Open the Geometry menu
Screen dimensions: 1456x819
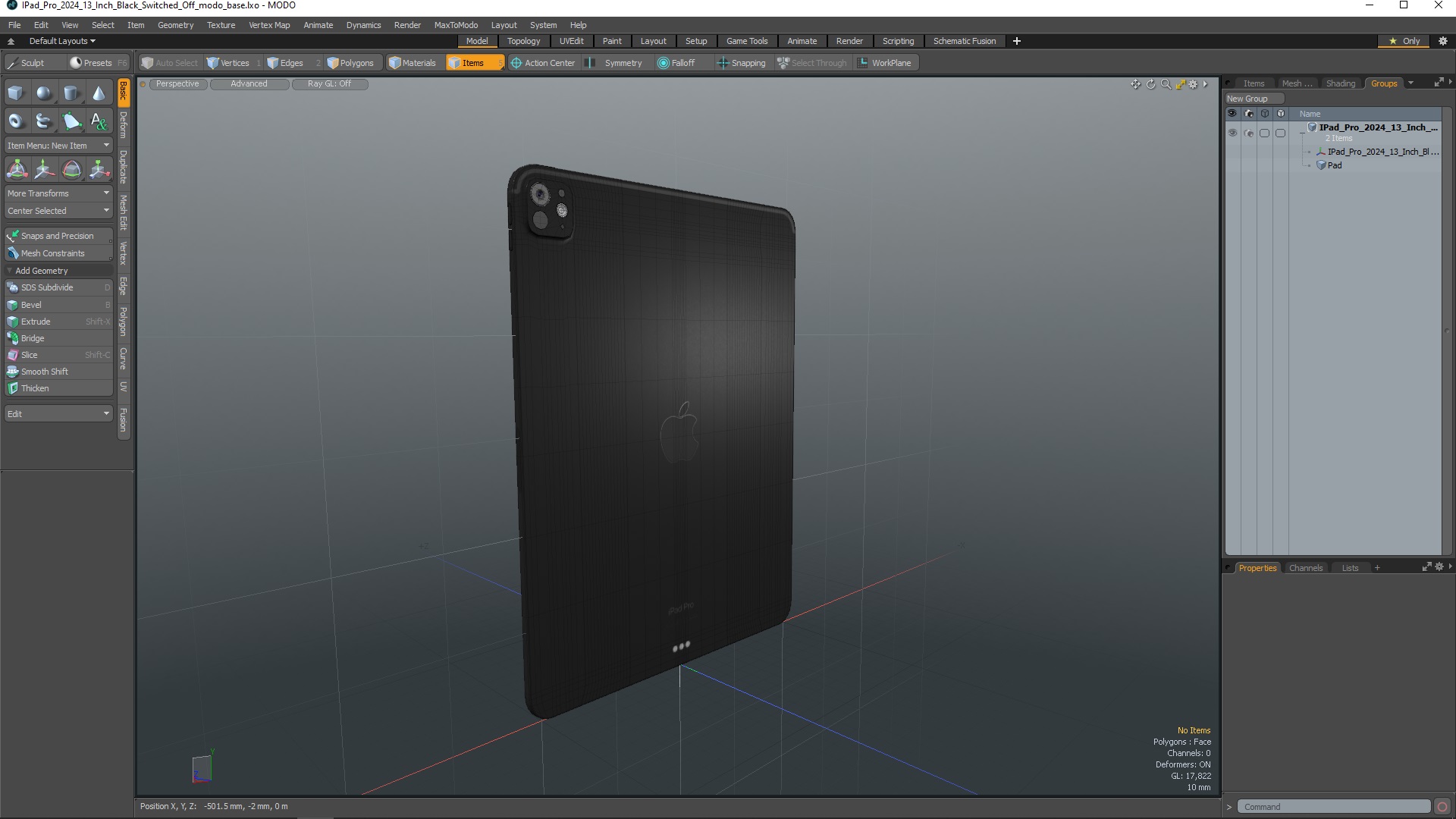click(175, 25)
